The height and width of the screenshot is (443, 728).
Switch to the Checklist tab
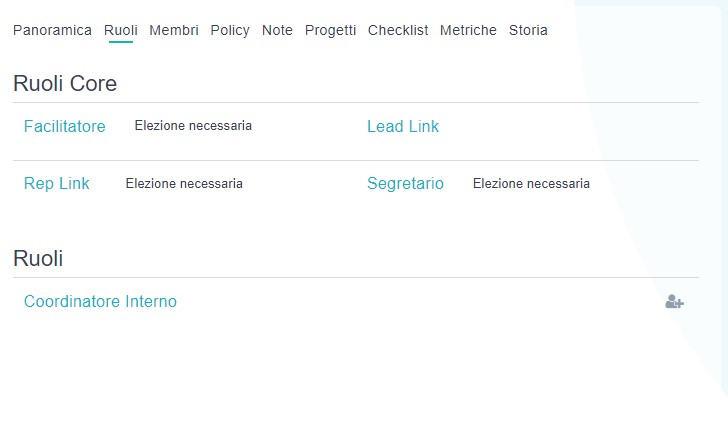tap(398, 31)
